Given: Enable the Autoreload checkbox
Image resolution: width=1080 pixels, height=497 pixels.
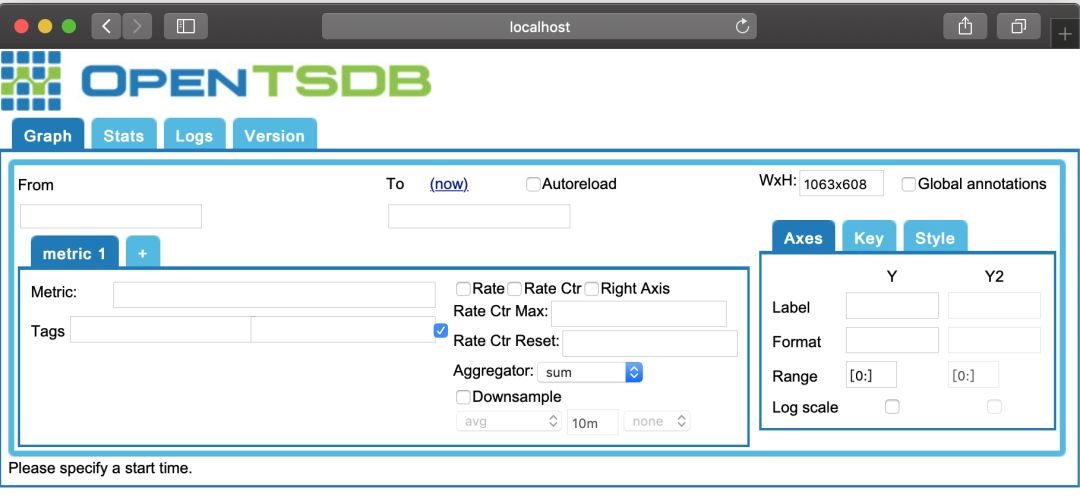Looking at the screenshot, I should click(533, 184).
